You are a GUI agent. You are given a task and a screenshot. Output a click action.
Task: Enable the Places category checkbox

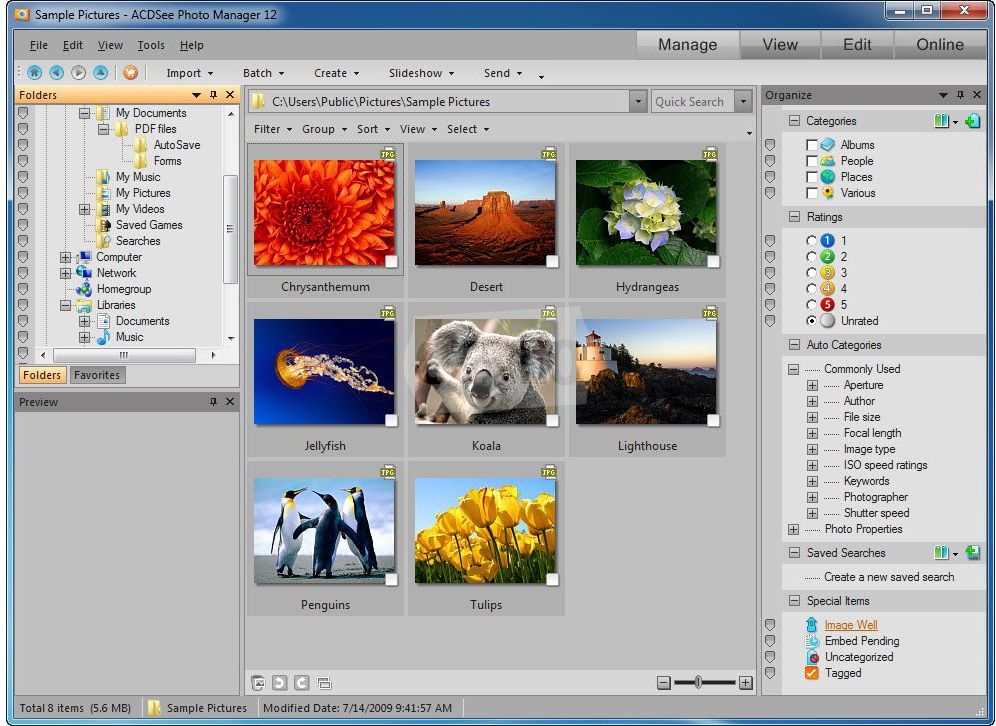812,177
